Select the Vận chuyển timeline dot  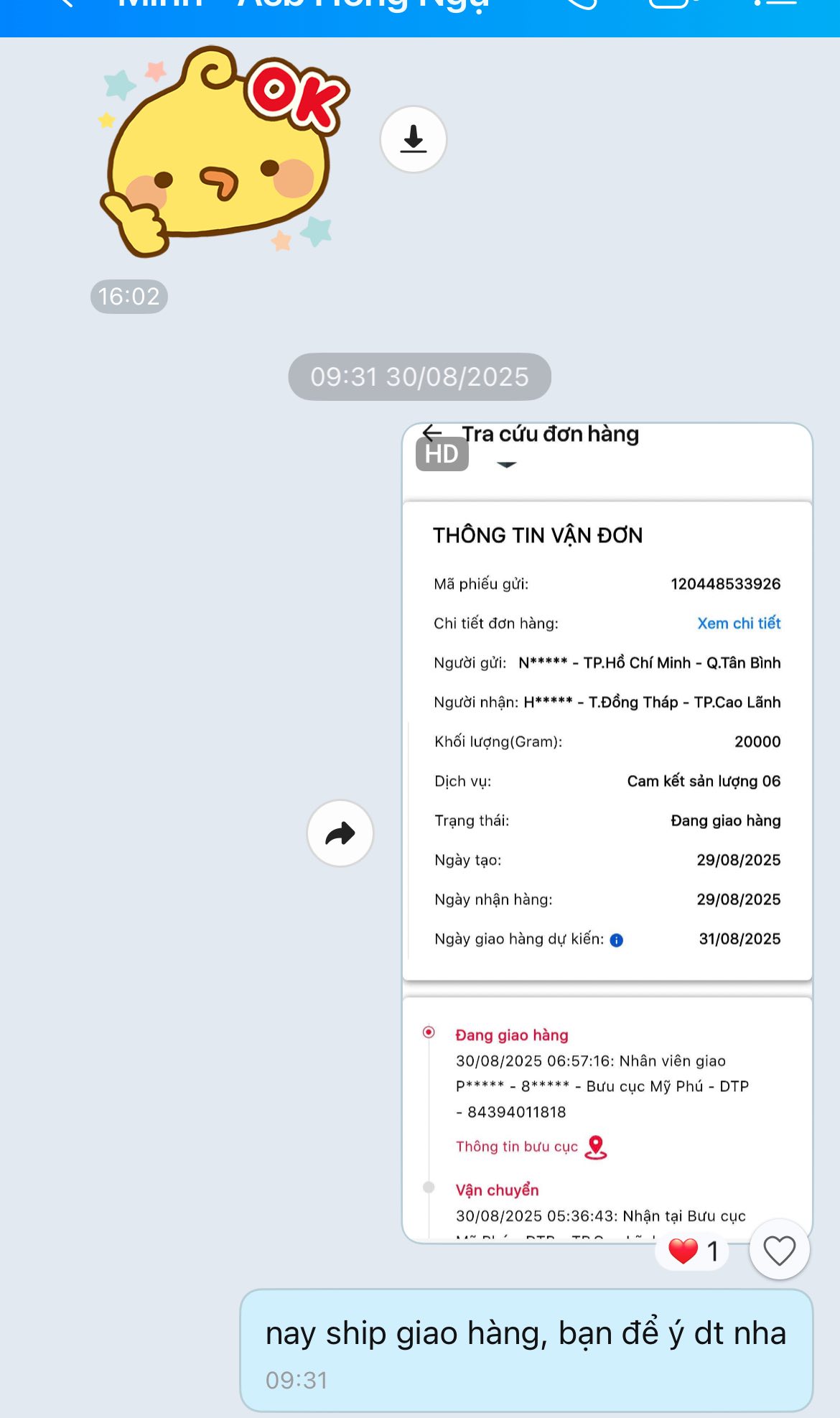pos(429,1187)
